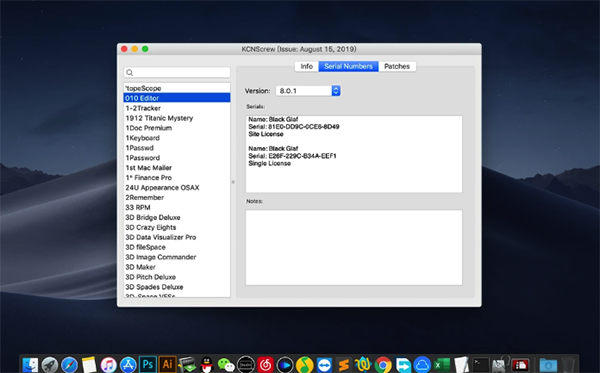This screenshot has width=600, height=373.
Task: Launch Microsoft Excel from the dock
Action: [442, 365]
